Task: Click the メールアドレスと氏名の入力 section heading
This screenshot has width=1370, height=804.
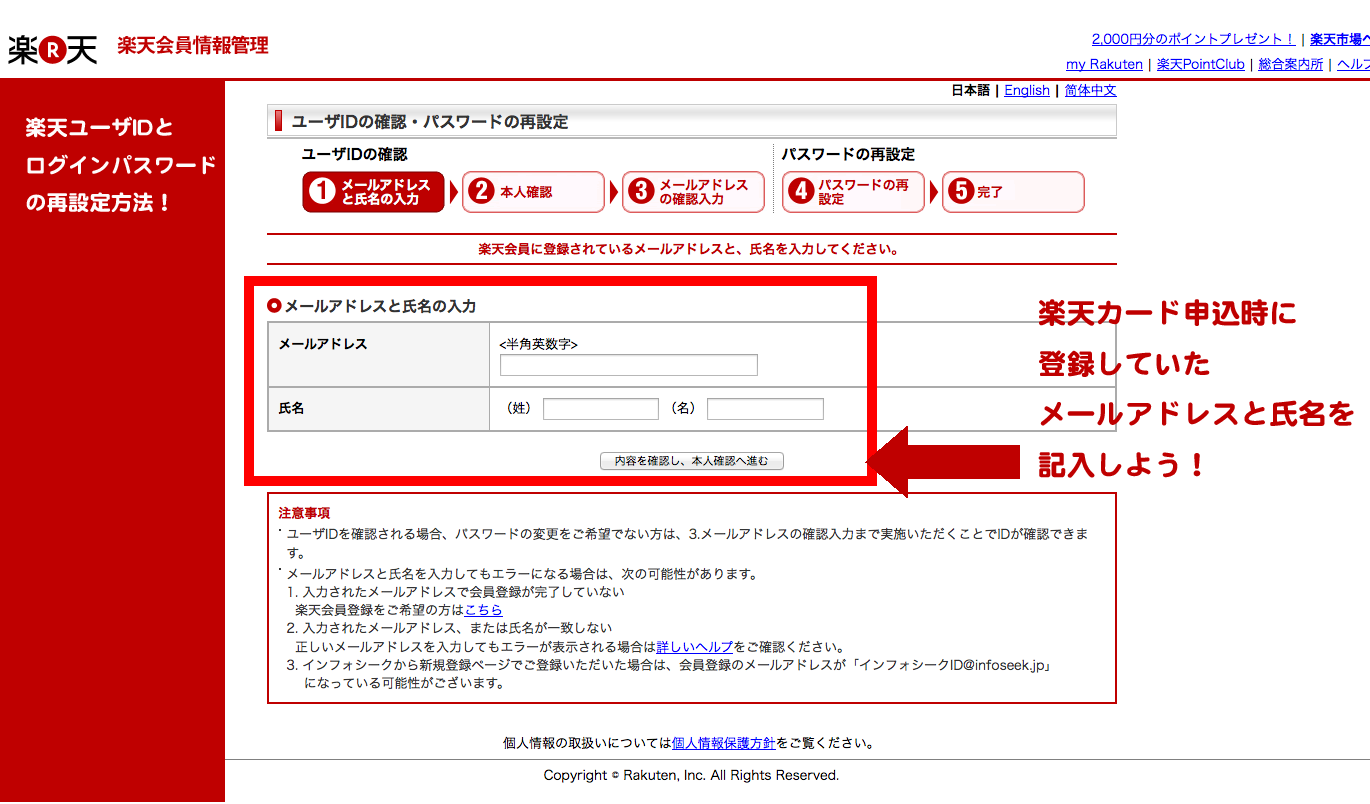Action: pos(380,306)
